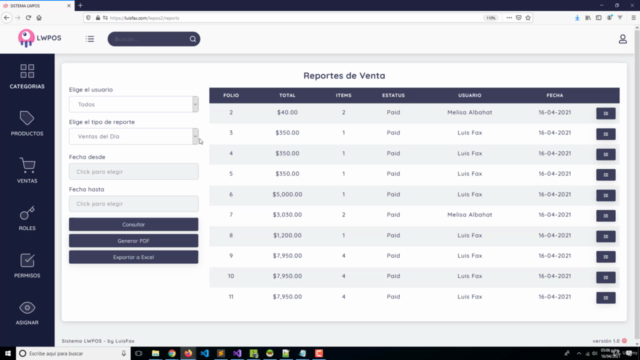Go to browser home icon
Image resolution: width=640 pixels, height=360 pixels.
point(39,18)
